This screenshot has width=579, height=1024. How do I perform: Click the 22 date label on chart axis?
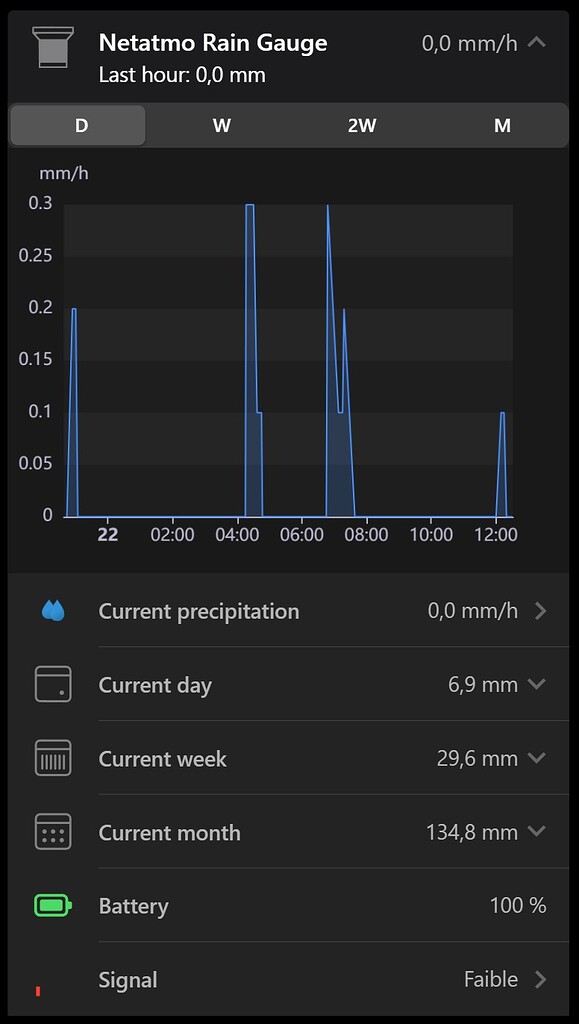107,534
